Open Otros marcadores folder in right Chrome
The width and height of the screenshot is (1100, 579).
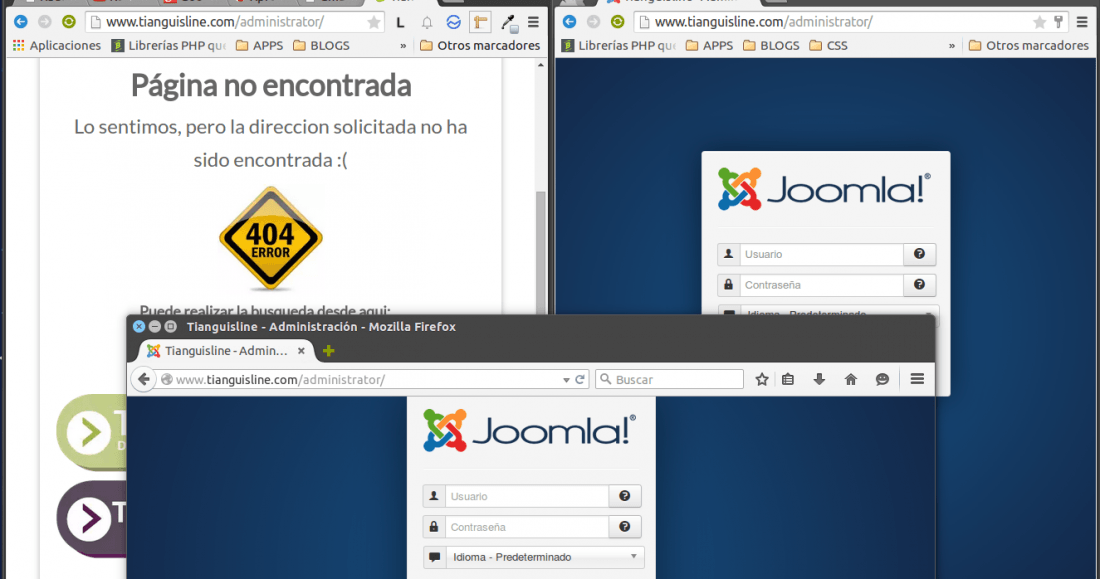[1028, 46]
